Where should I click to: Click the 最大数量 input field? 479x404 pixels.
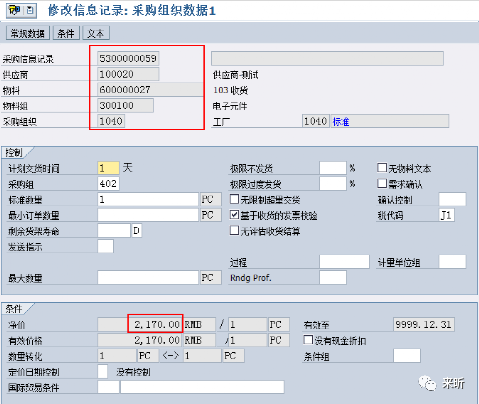point(148,278)
